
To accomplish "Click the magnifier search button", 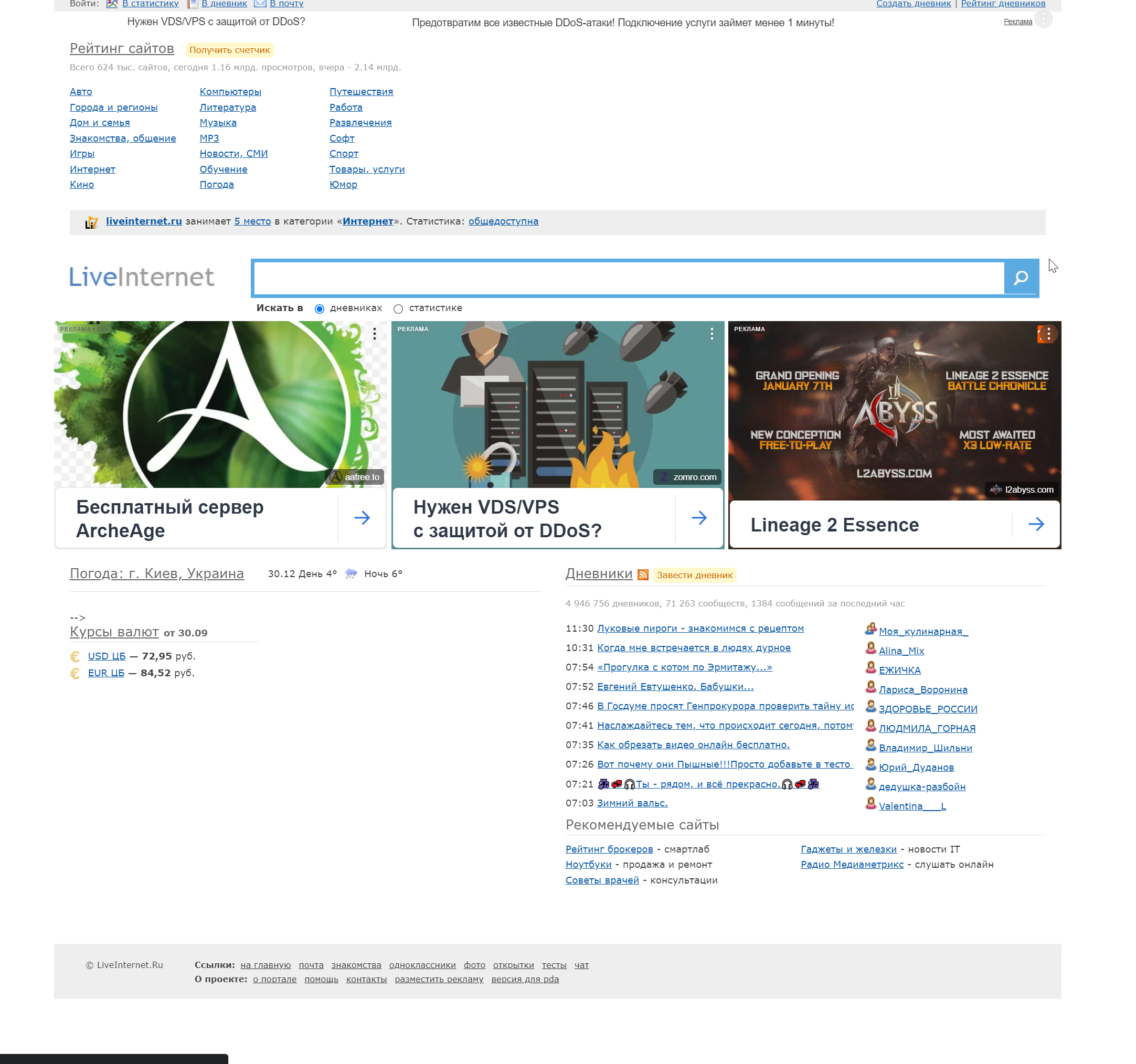I will click(x=1021, y=278).
